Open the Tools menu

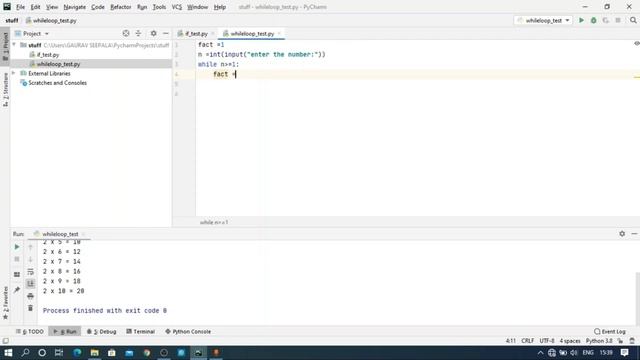(x=159, y=7)
